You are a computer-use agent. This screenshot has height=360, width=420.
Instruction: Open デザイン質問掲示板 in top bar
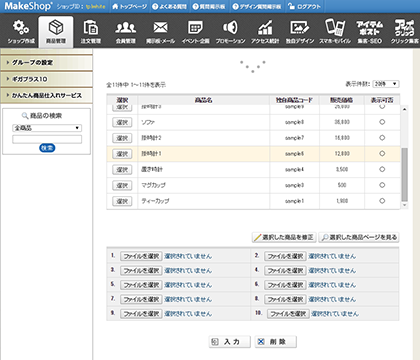pyautogui.click(x=257, y=6)
